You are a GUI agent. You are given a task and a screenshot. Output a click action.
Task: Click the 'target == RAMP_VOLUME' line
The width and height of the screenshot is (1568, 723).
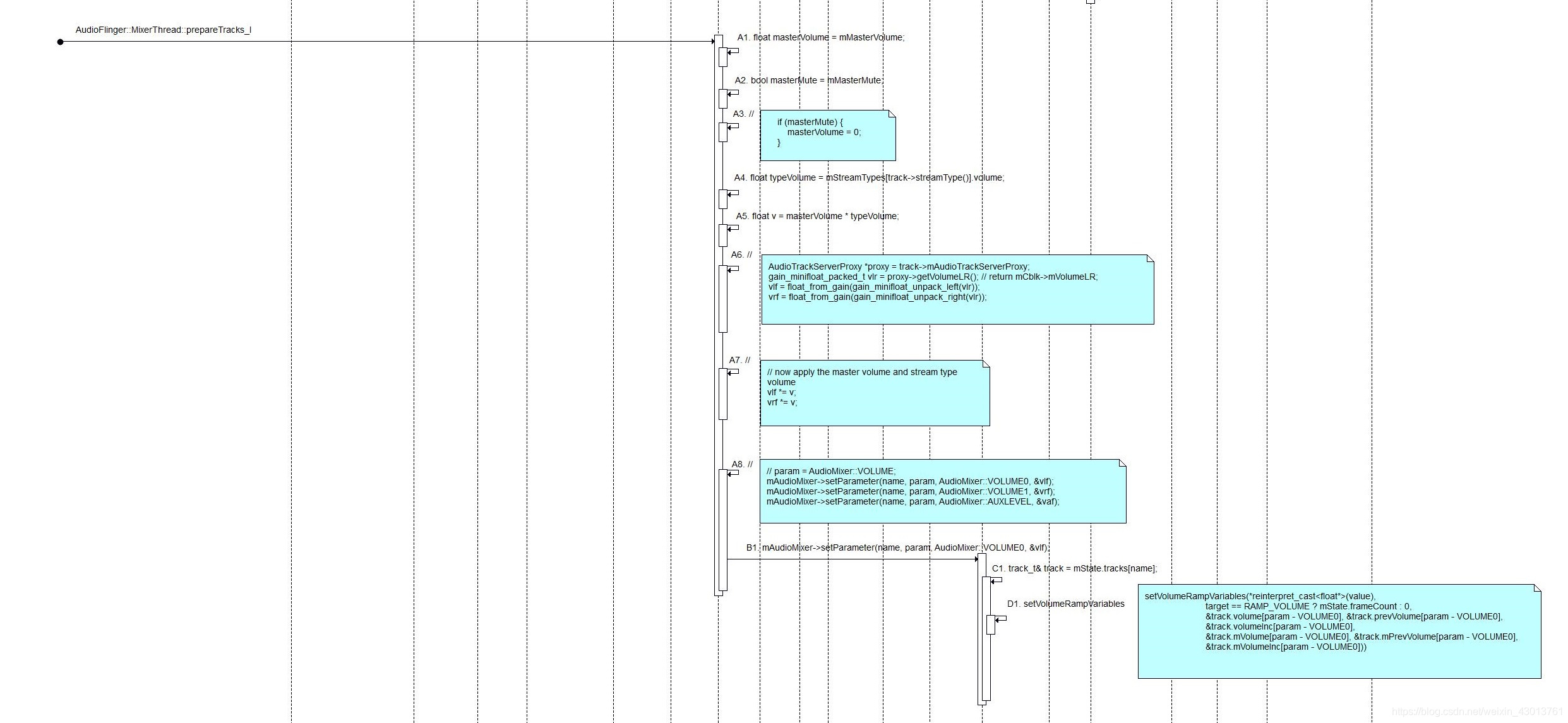[1308, 606]
